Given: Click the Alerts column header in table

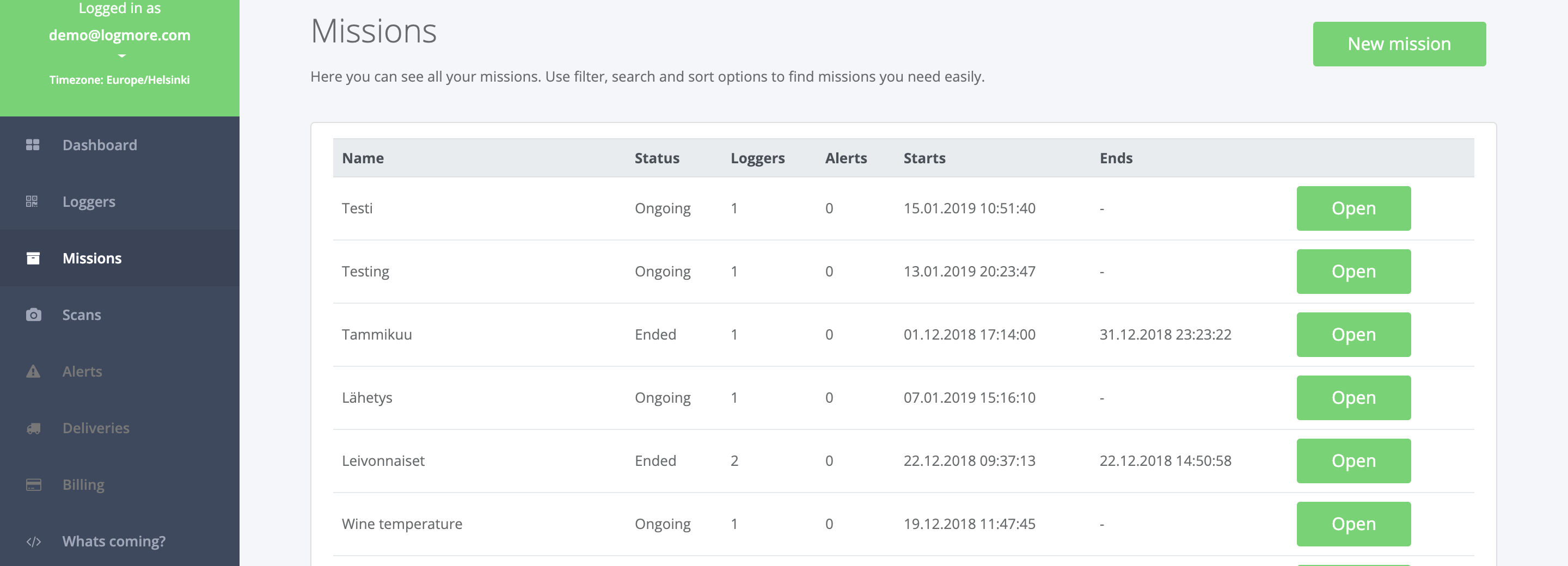Looking at the screenshot, I should pos(846,158).
